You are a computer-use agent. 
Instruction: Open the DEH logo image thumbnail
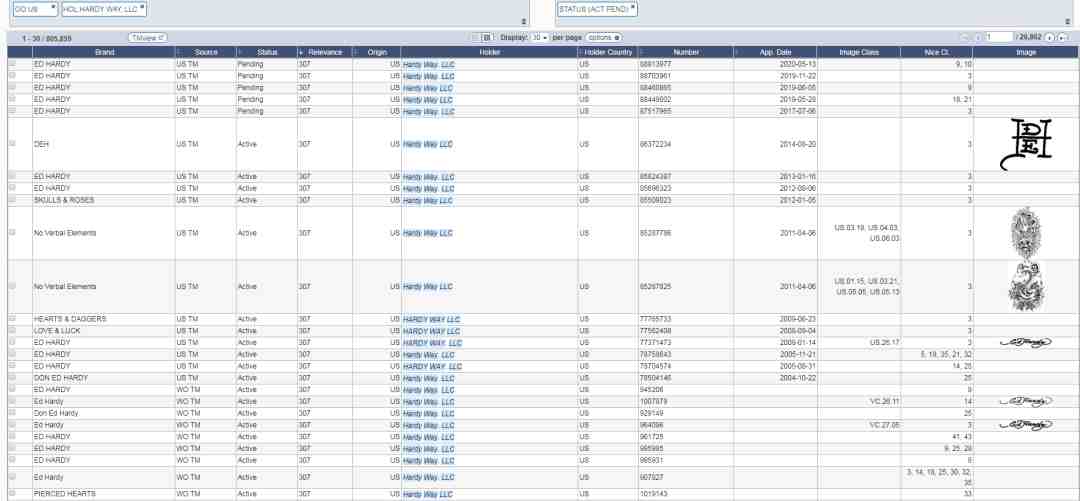click(x=1026, y=144)
